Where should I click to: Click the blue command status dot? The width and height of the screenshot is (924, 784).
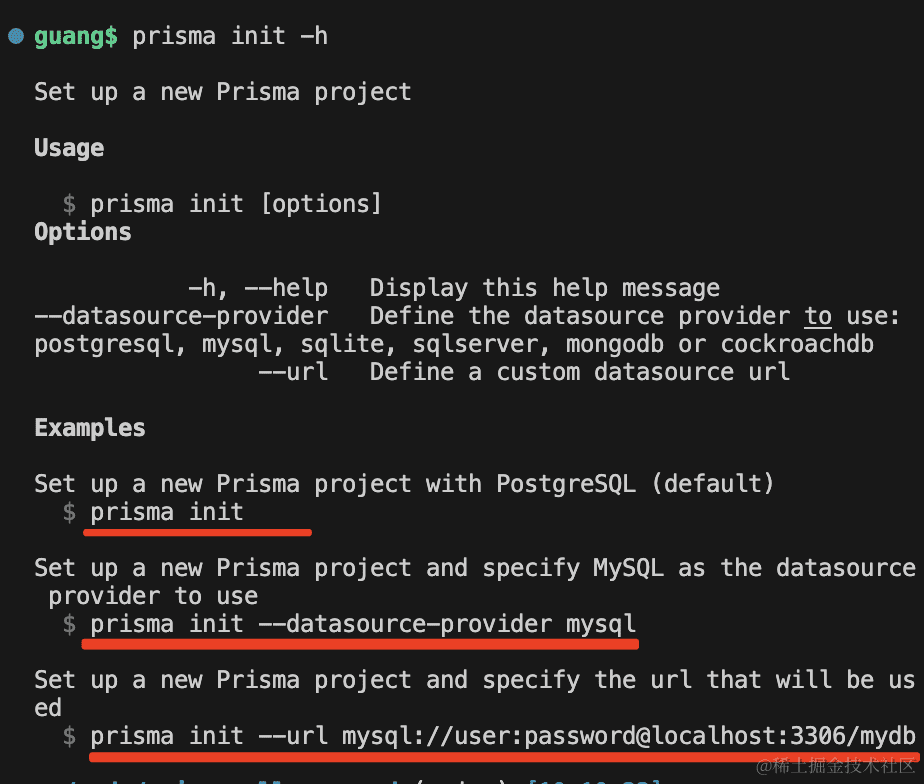[x=16, y=36]
